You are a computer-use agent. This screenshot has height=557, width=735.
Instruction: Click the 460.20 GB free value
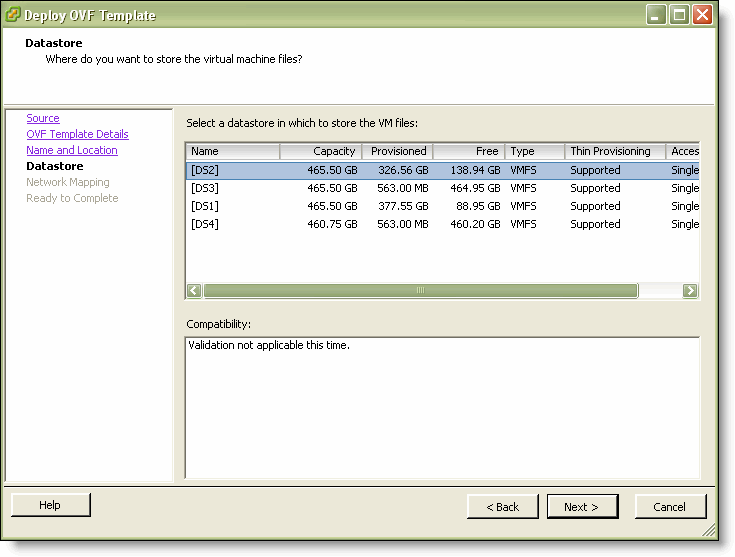pyautogui.click(x=475, y=224)
